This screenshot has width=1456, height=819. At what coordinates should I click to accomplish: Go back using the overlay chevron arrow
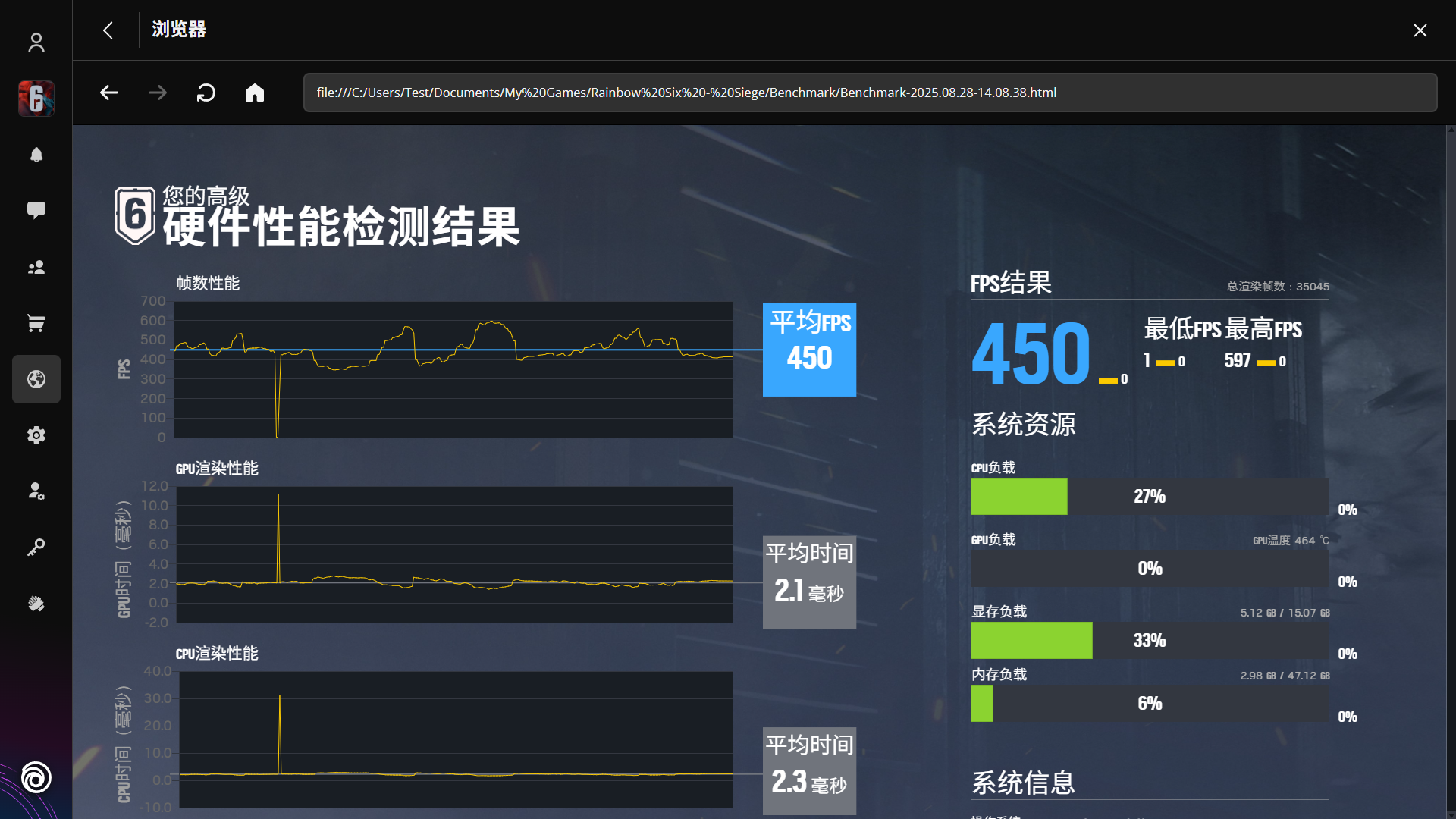(108, 30)
